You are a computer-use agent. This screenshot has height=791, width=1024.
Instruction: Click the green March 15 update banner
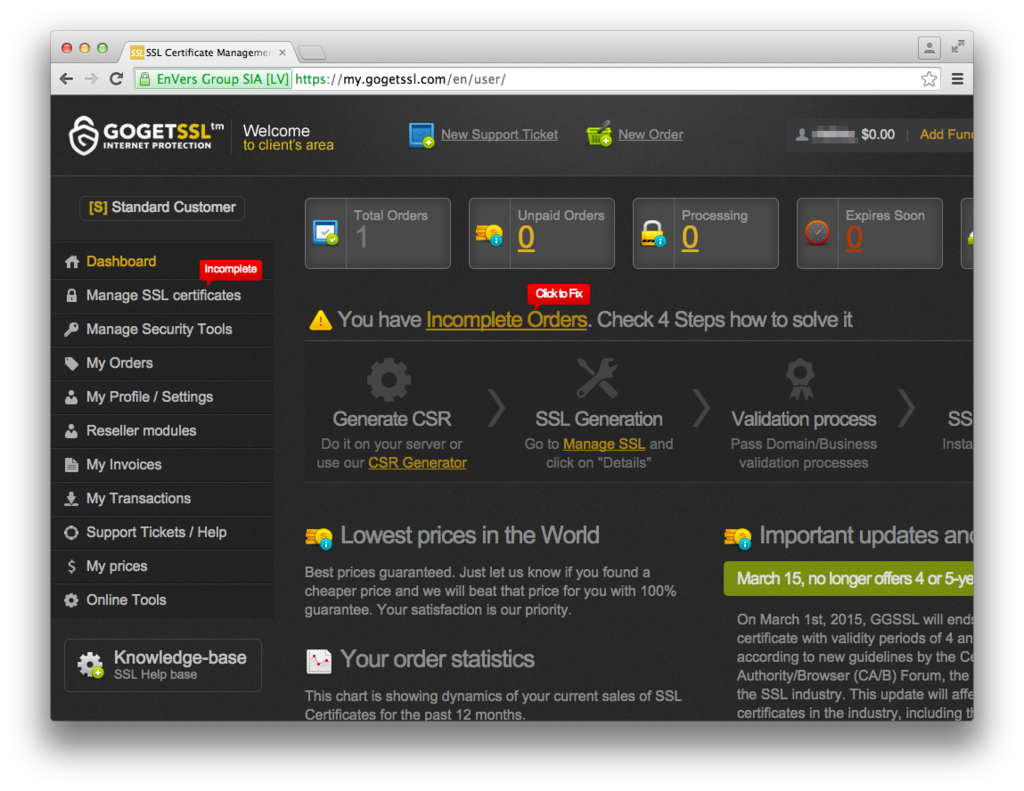click(x=848, y=579)
